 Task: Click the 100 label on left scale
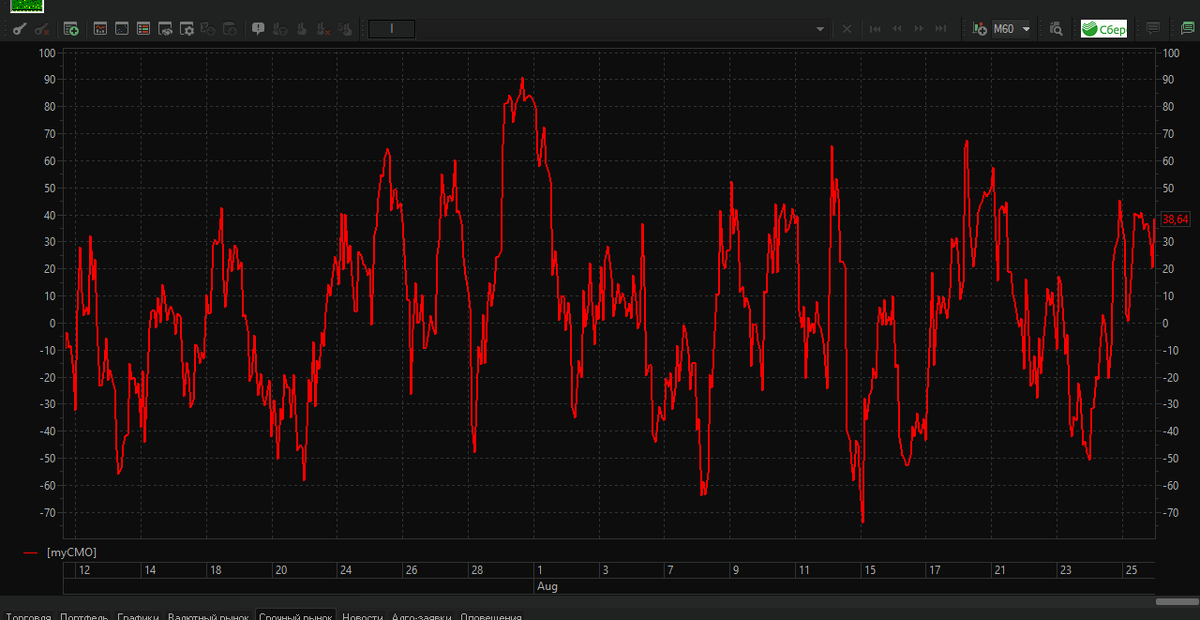pos(47,52)
